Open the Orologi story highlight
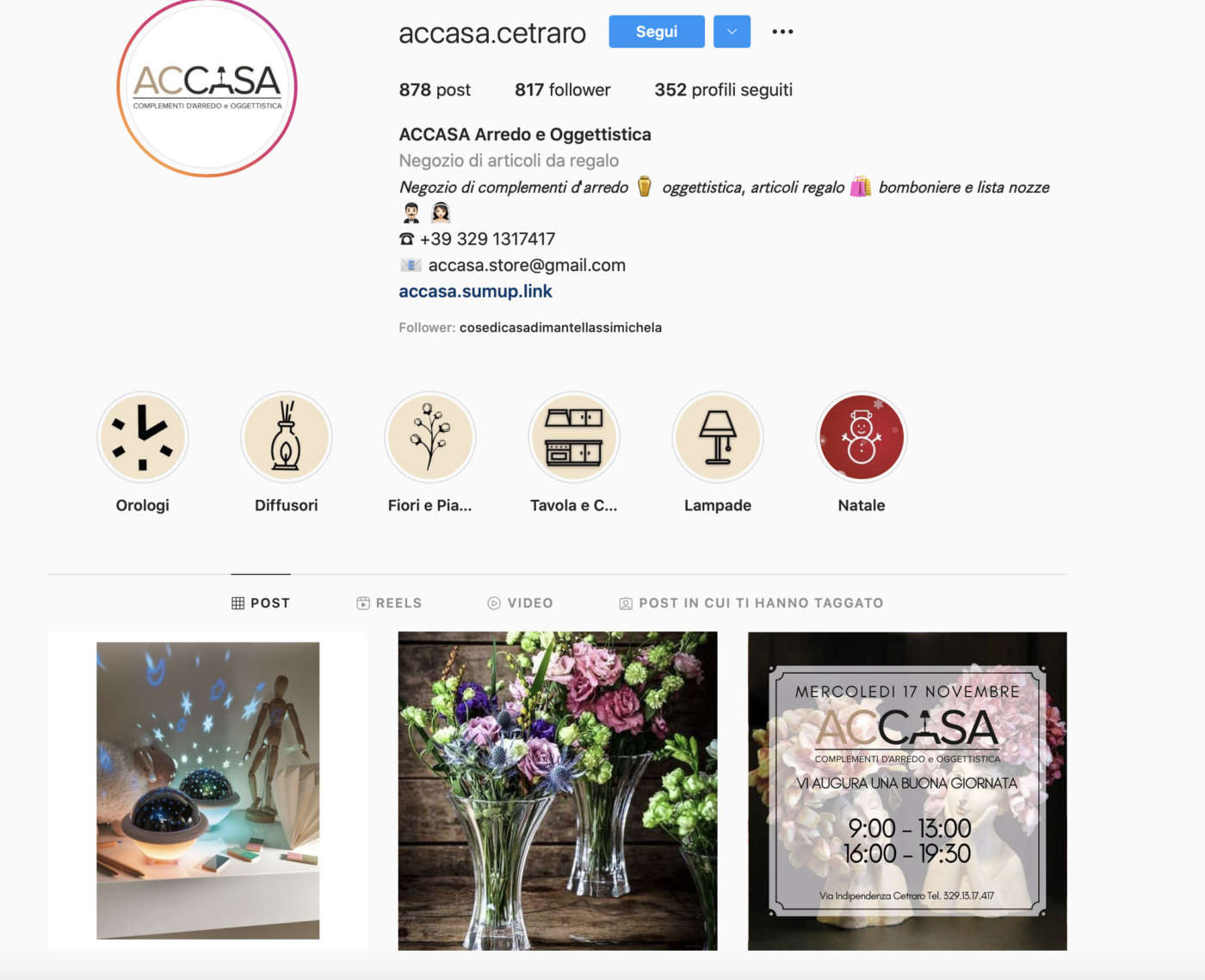Viewport: 1205px width, 980px height. pyautogui.click(x=142, y=437)
